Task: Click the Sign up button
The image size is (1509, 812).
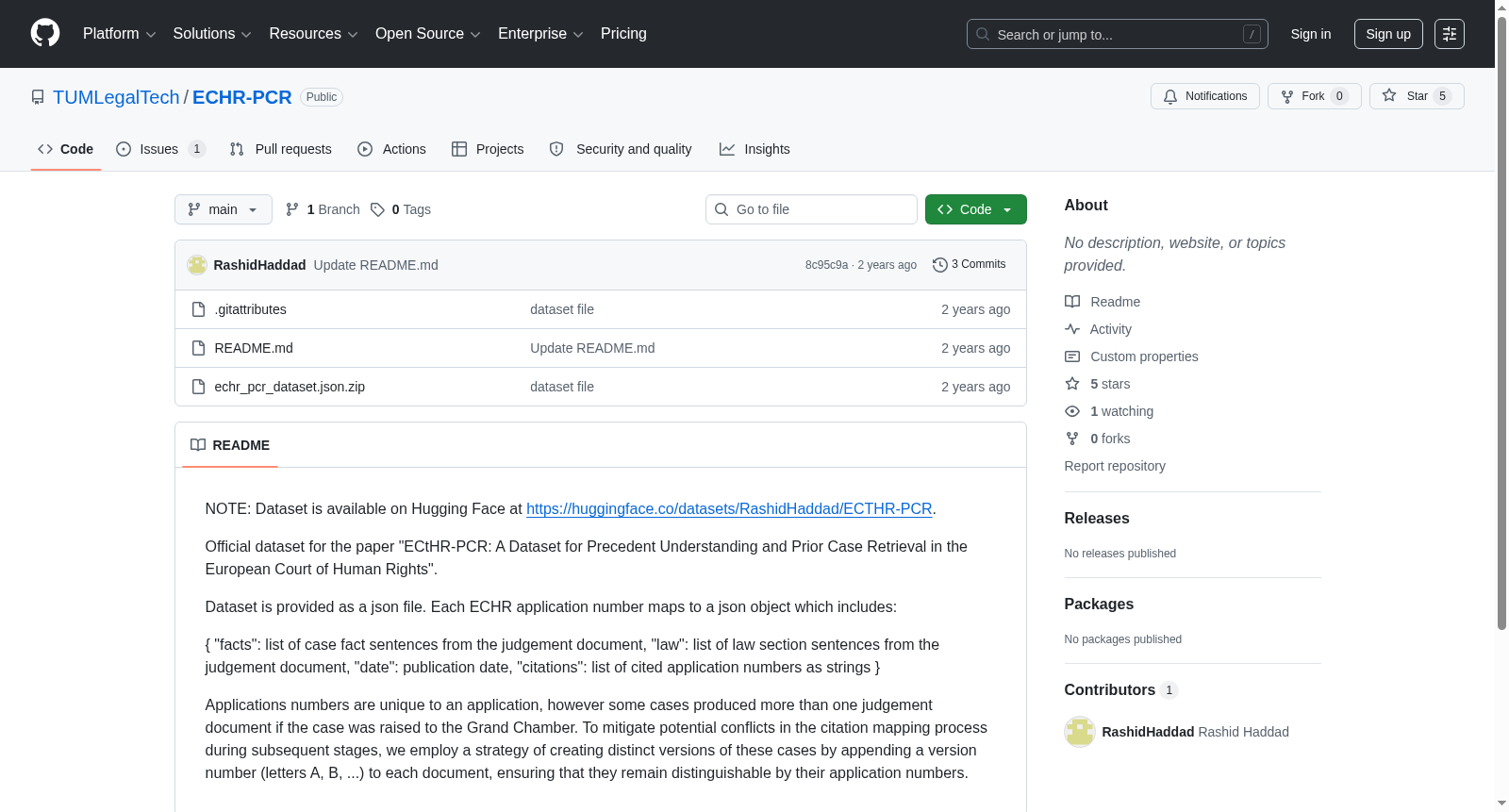Action: coord(1388,34)
